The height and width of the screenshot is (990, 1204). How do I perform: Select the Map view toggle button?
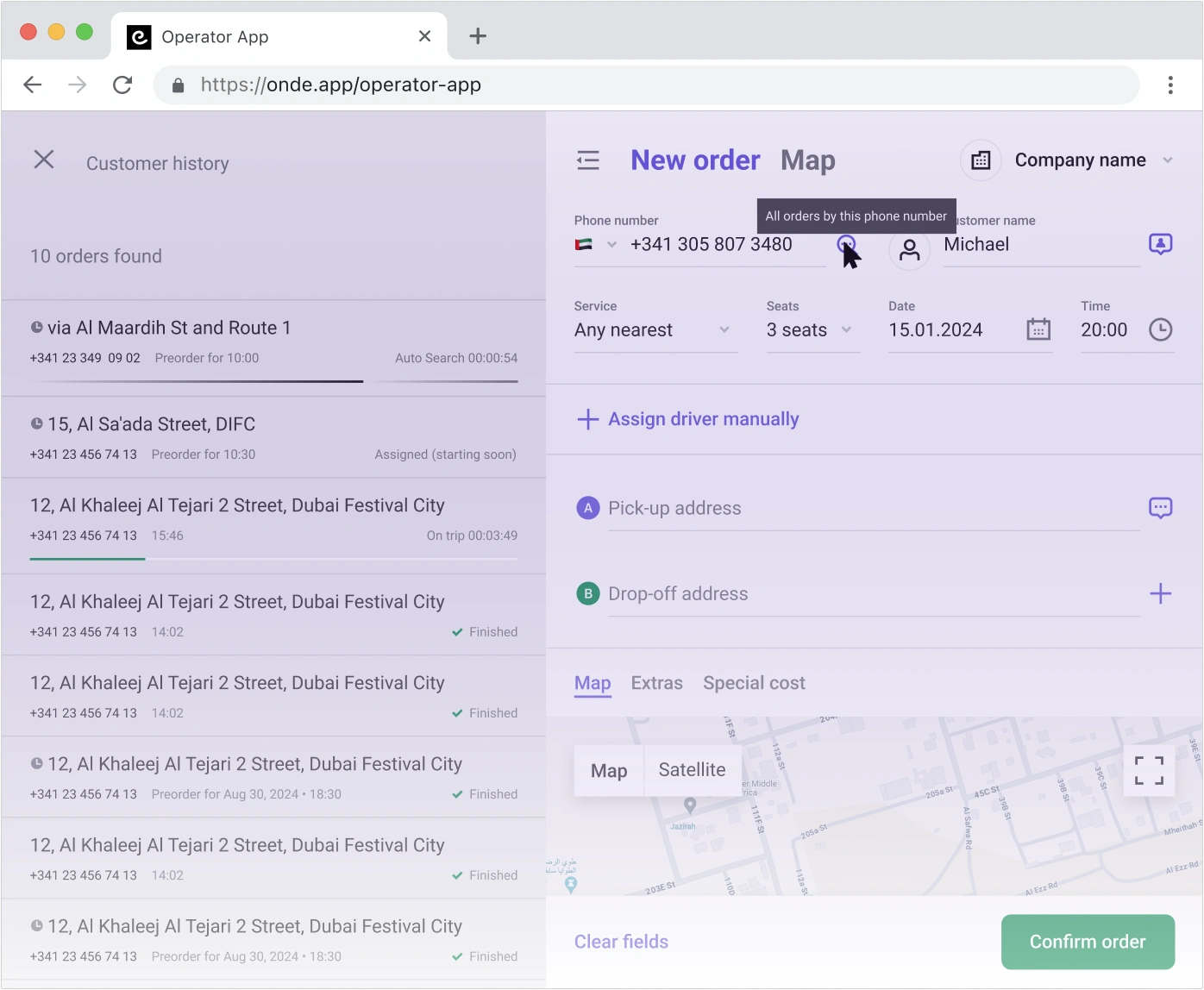(x=609, y=770)
